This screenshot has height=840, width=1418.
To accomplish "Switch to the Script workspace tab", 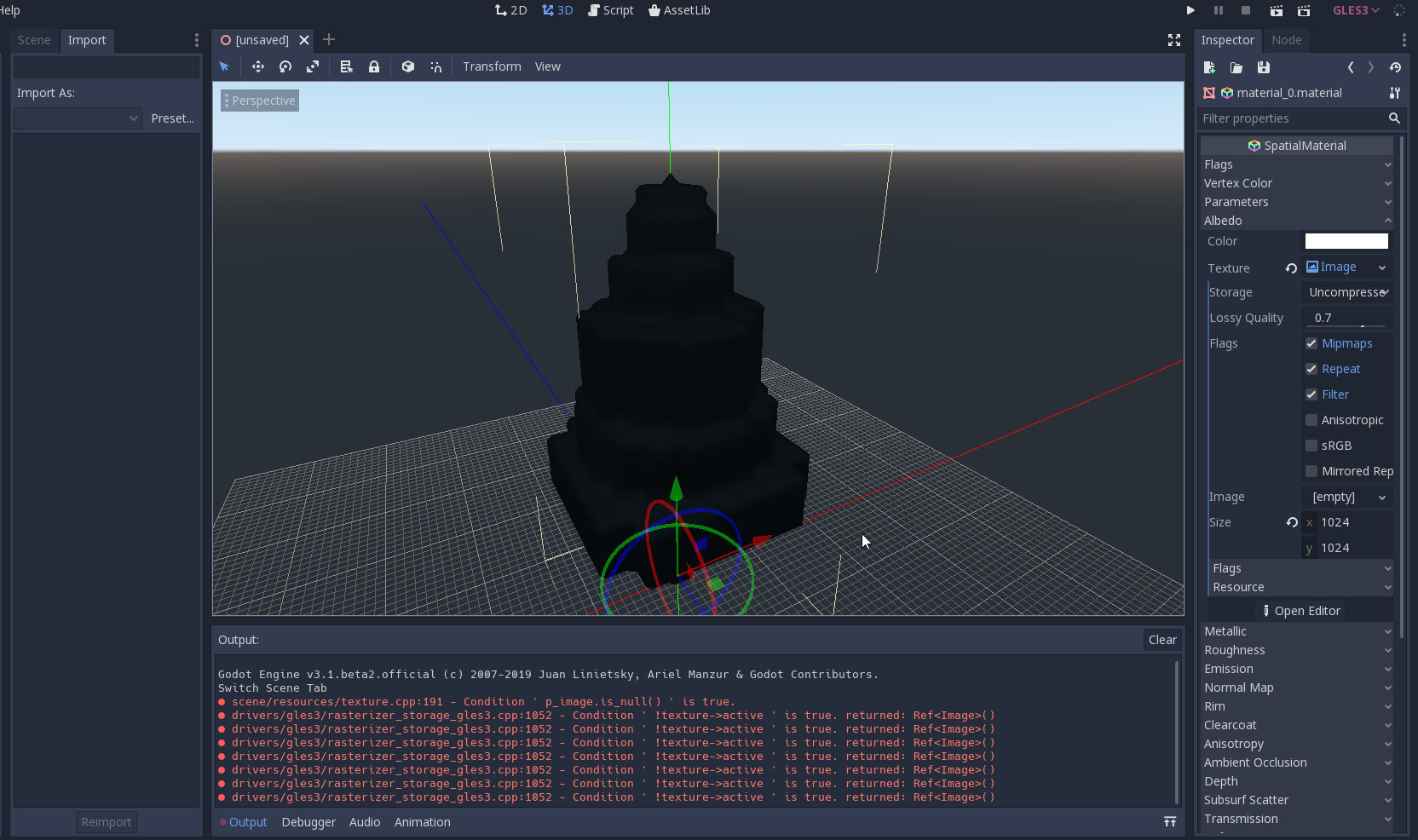I will point(610,10).
